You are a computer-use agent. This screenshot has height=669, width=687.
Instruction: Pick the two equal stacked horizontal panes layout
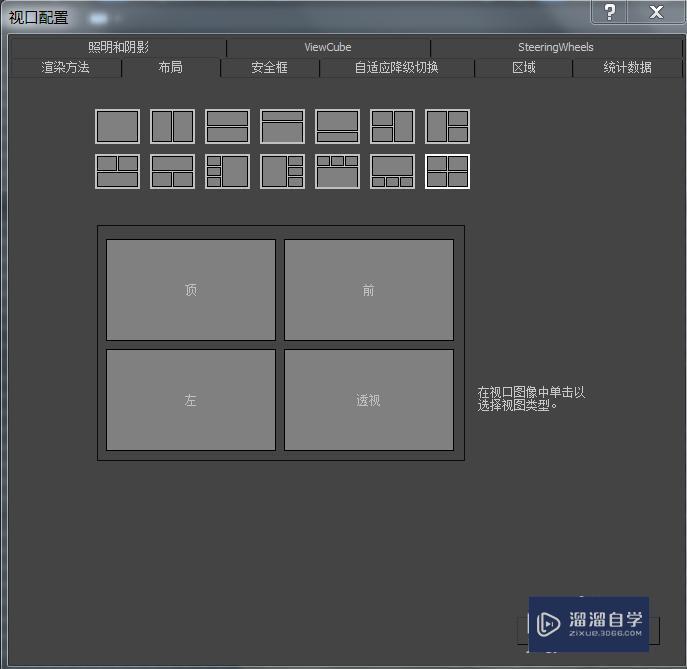point(227,127)
